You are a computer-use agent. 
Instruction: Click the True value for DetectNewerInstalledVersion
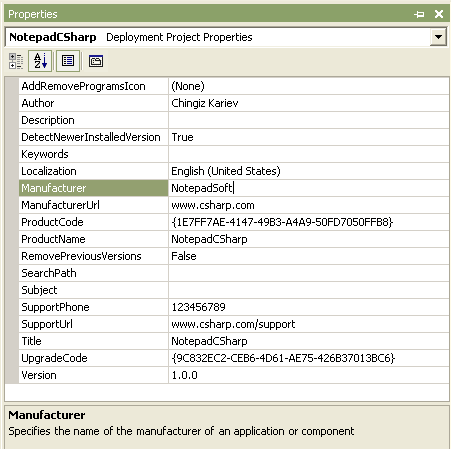[x=309, y=137]
